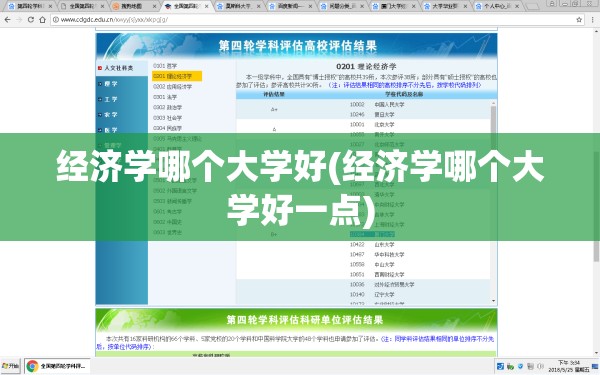Click row 10487 华中科技大学
Screen dimensions: 600x375
pos(377,254)
